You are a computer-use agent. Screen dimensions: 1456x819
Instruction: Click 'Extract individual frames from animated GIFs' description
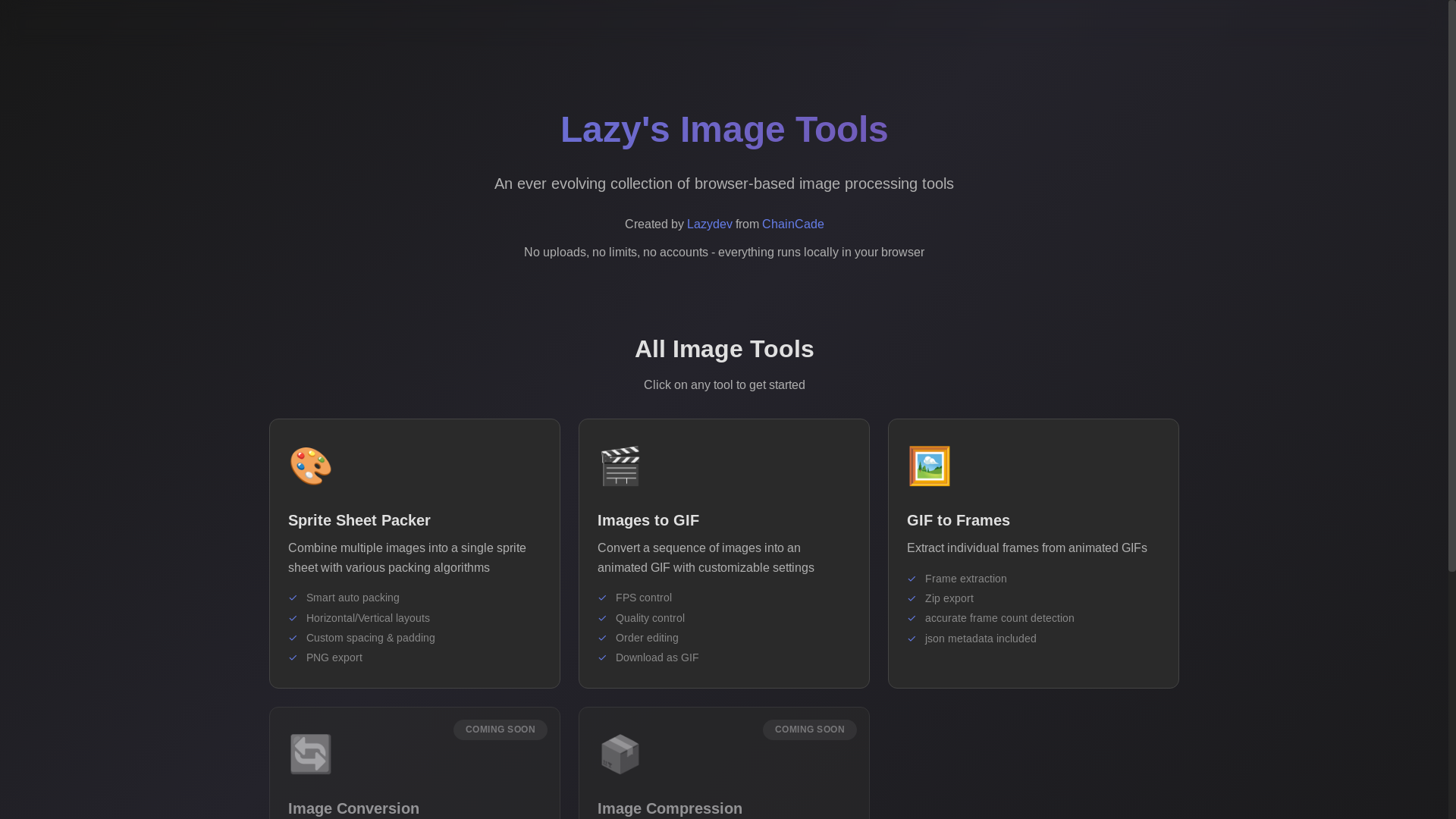pos(1027,548)
